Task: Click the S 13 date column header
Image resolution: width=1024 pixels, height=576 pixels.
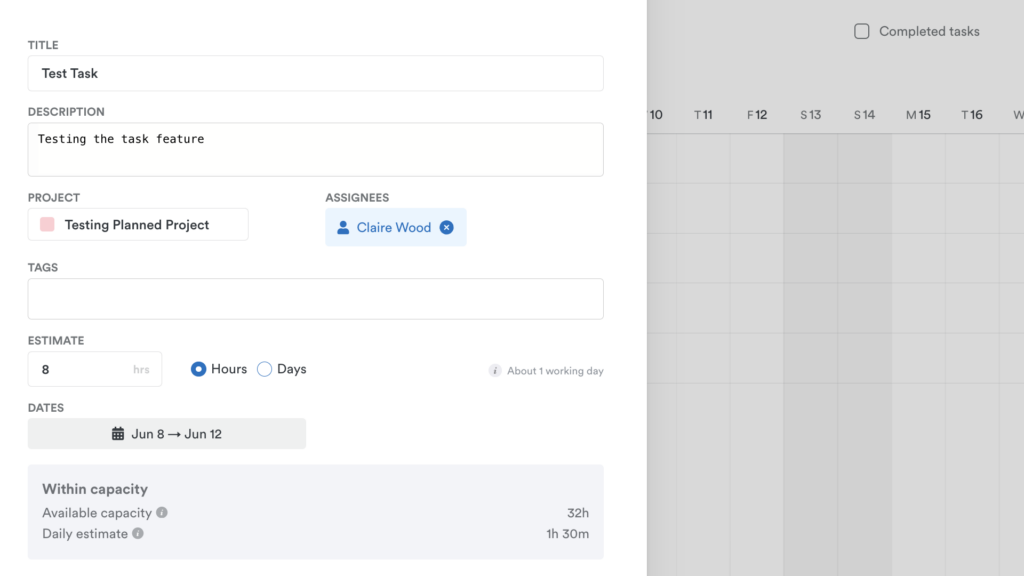Action: [810, 115]
